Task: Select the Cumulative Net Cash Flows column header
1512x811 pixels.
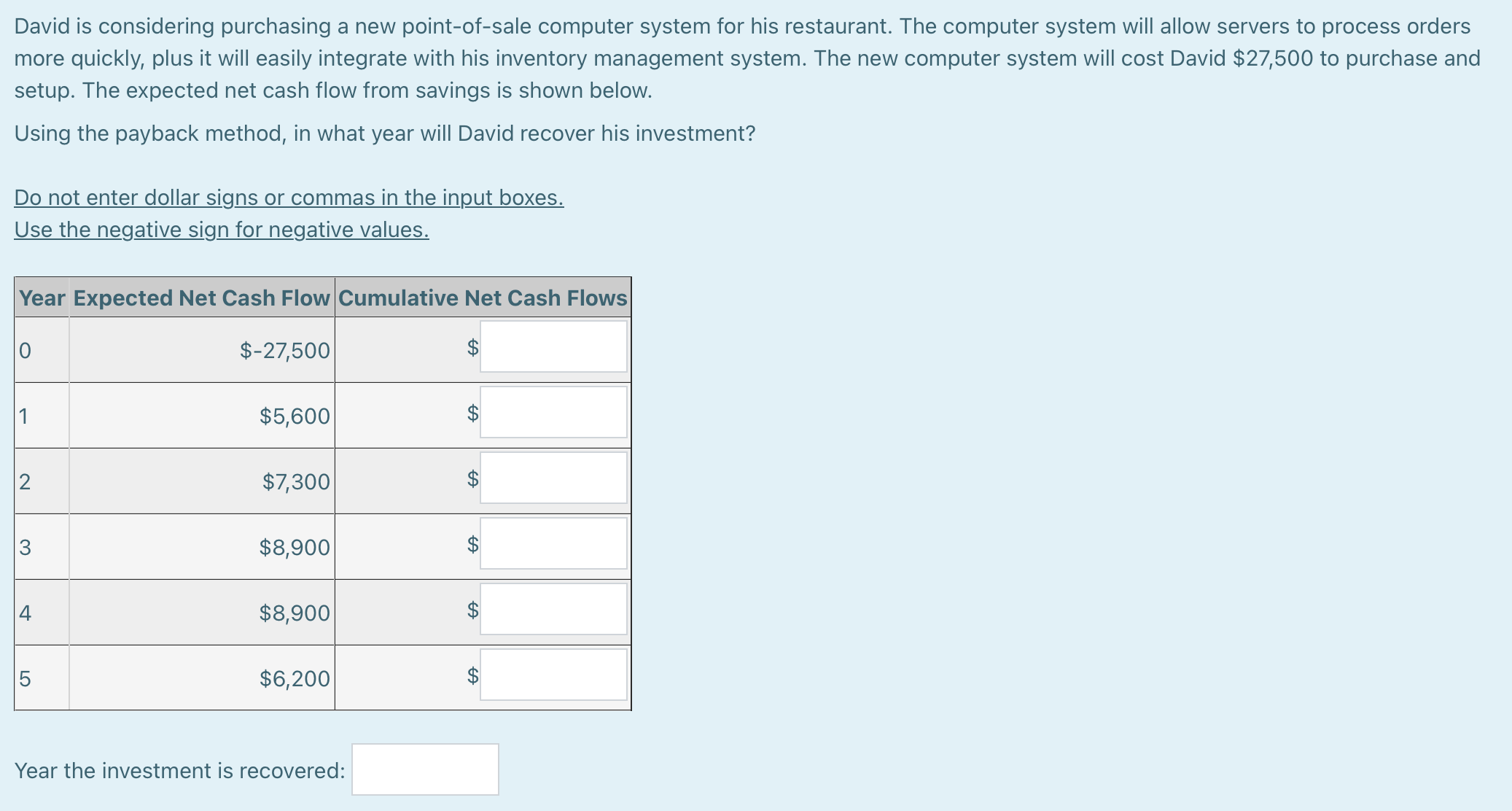Action: pyautogui.click(x=483, y=298)
